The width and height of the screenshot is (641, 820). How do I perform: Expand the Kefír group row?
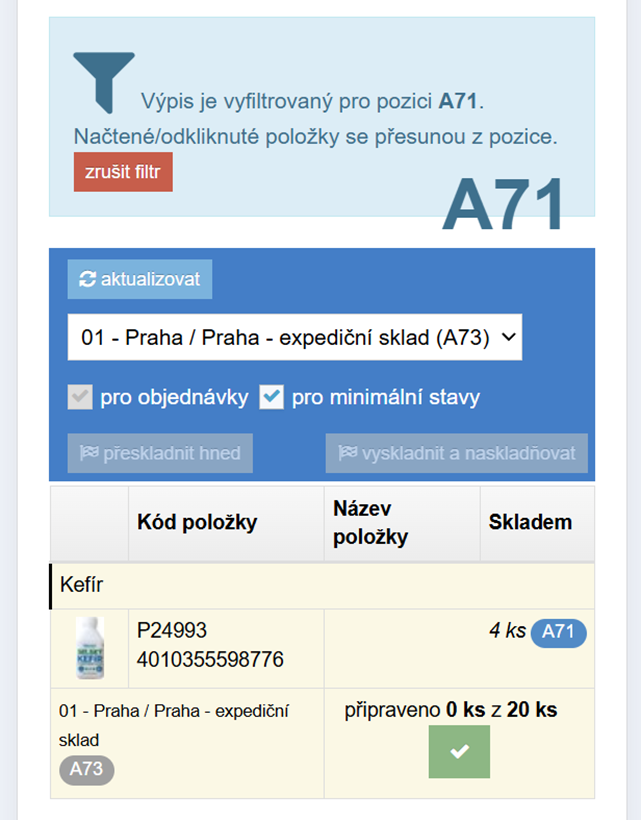(322, 585)
